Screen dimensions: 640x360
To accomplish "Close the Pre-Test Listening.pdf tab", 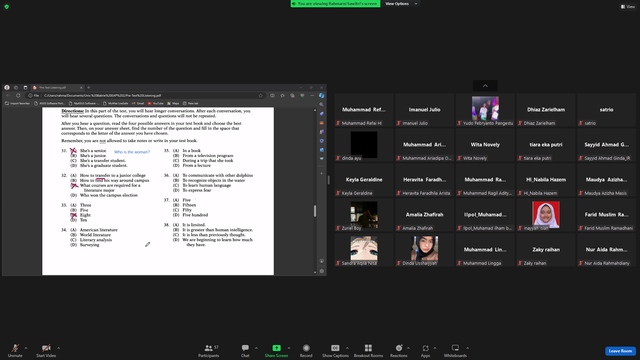I will tap(81, 87).
